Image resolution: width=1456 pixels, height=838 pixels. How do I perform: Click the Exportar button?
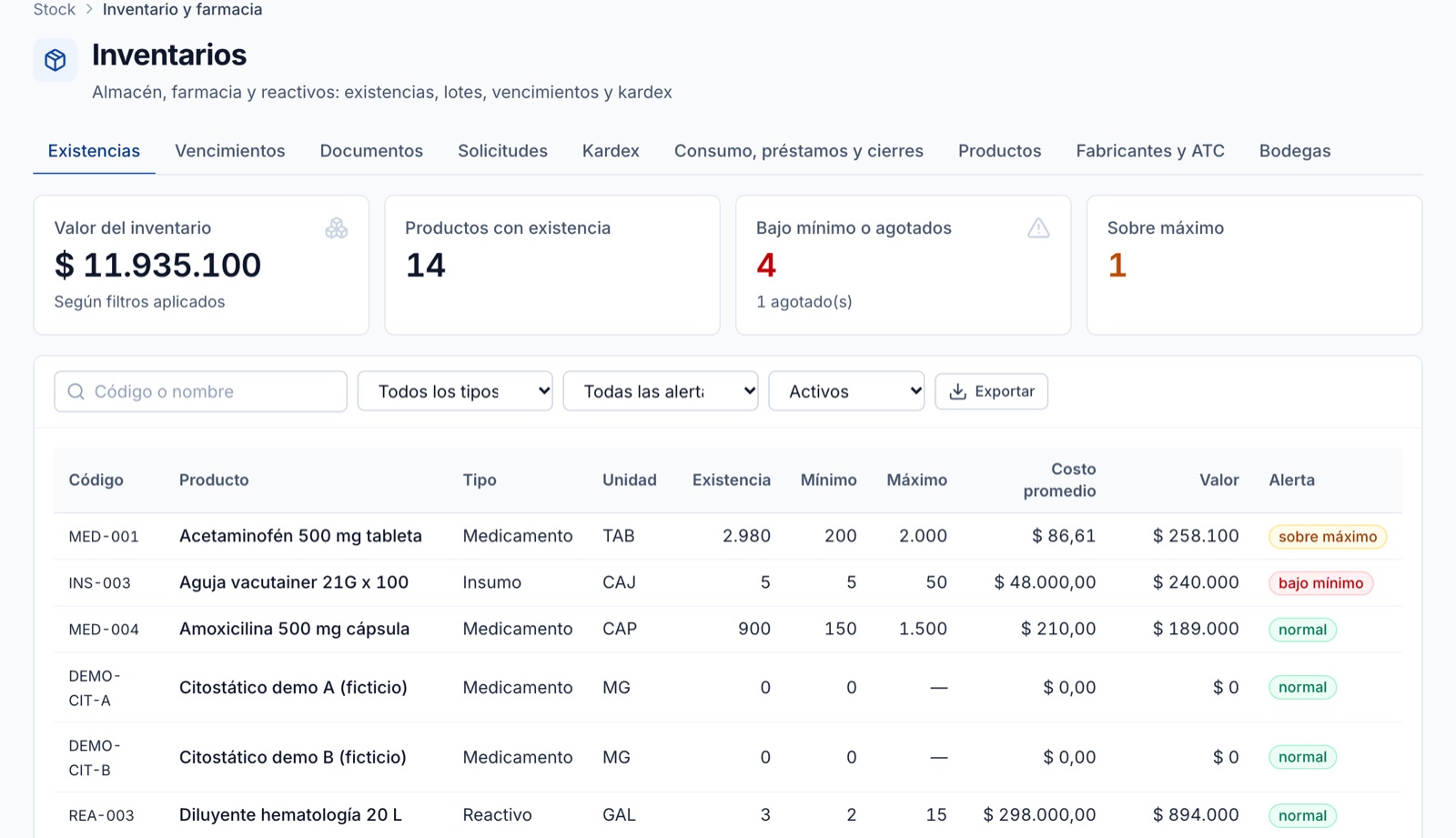(x=992, y=391)
